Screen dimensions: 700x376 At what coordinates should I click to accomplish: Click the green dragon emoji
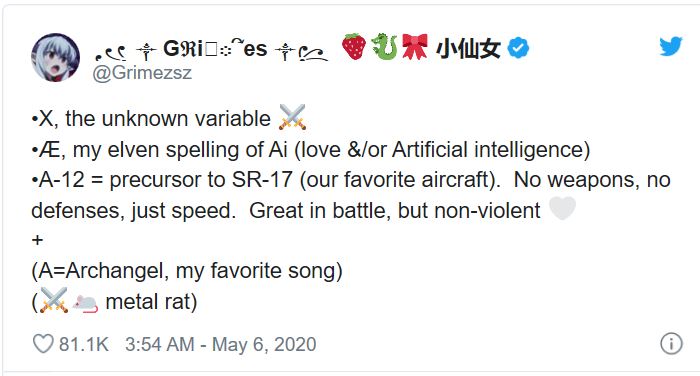(x=384, y=46)
